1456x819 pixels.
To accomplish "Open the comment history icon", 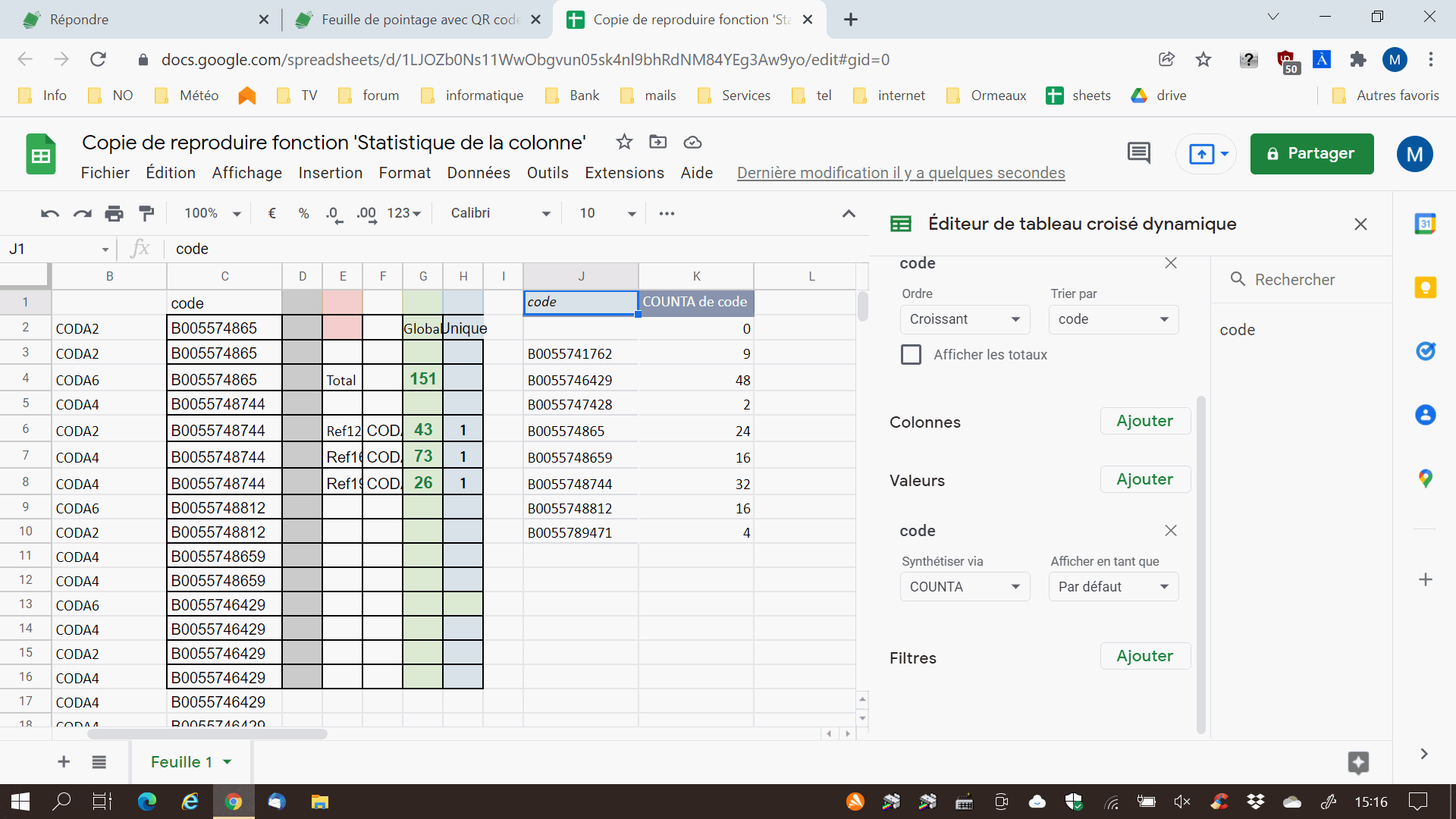I will (1138, 153).
